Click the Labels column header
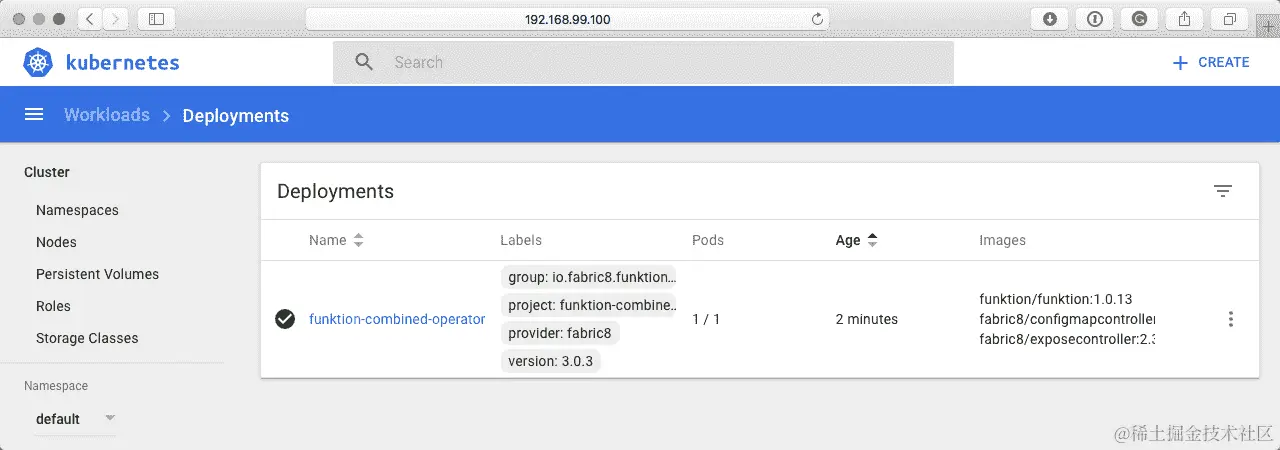 (521, 240)
